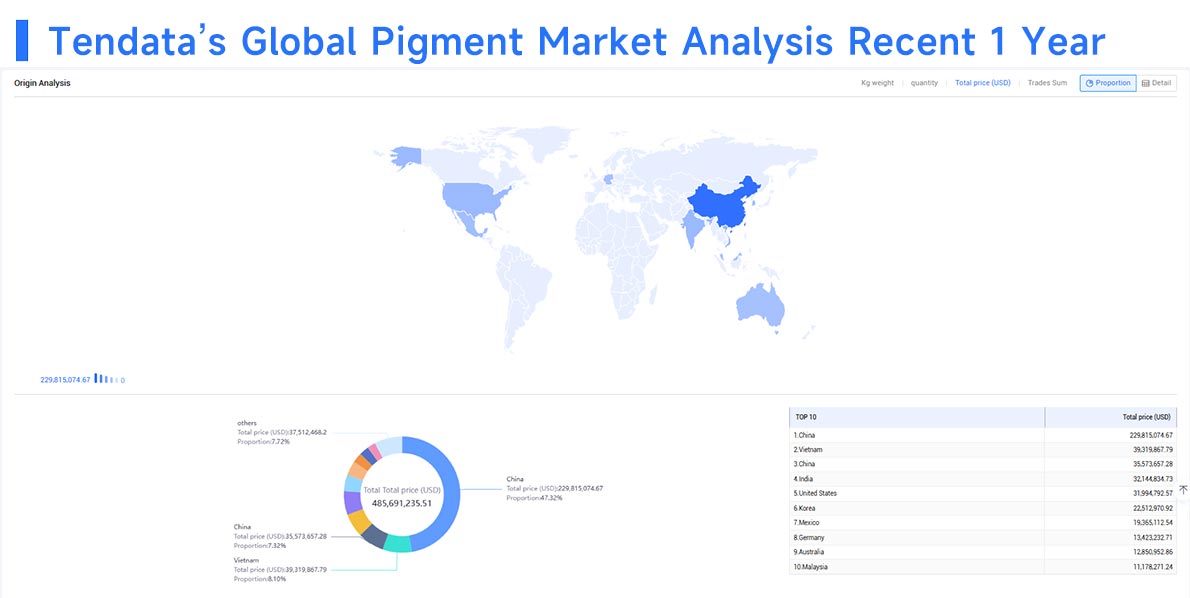Image resolution: width=1190 pixels, height=598 pixels.
Task: Select the 5.United States table row
Action: click(983, 493)
